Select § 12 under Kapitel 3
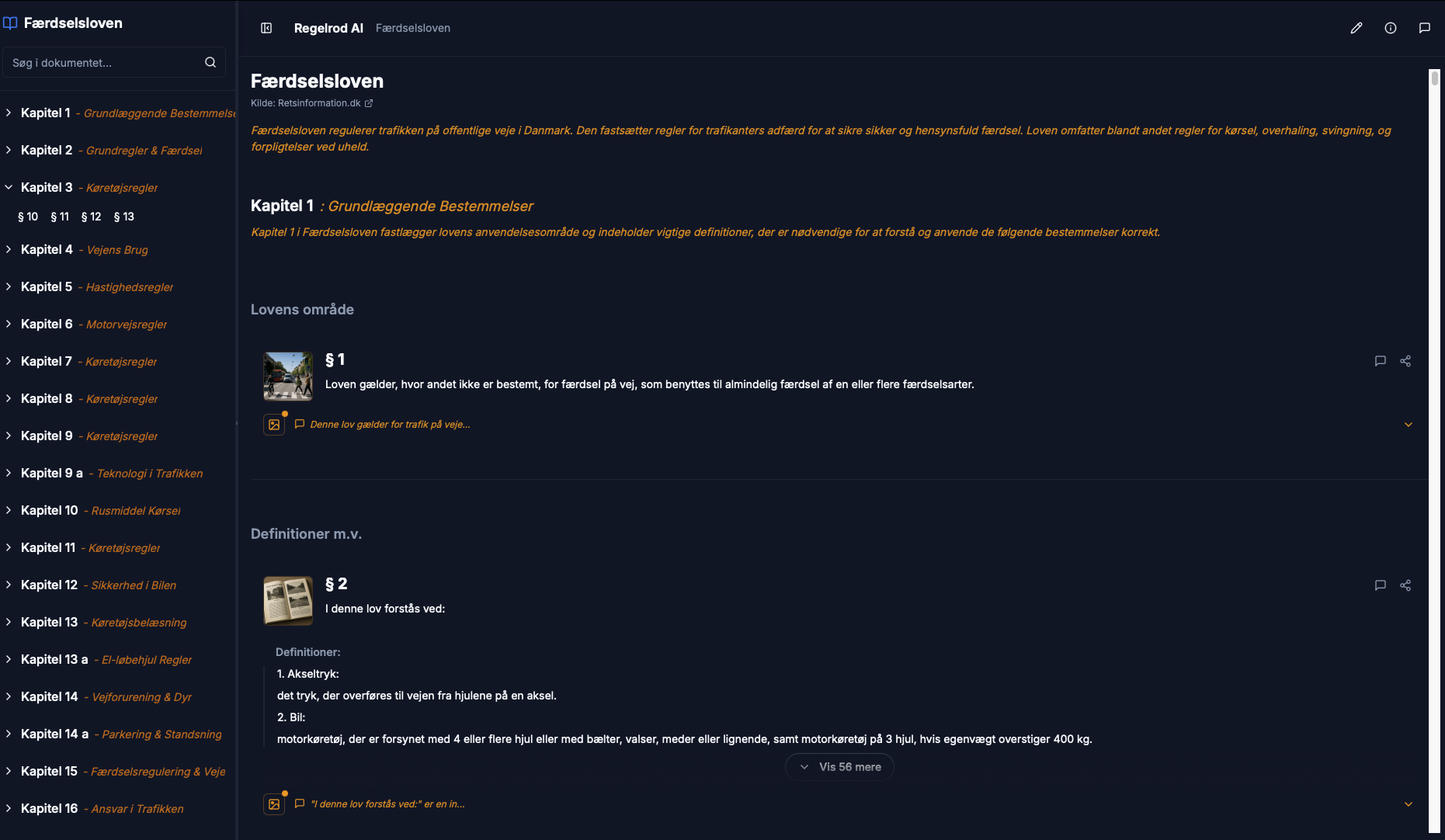This screenshot has width=1445, height=840. click(x=92, y=217)
